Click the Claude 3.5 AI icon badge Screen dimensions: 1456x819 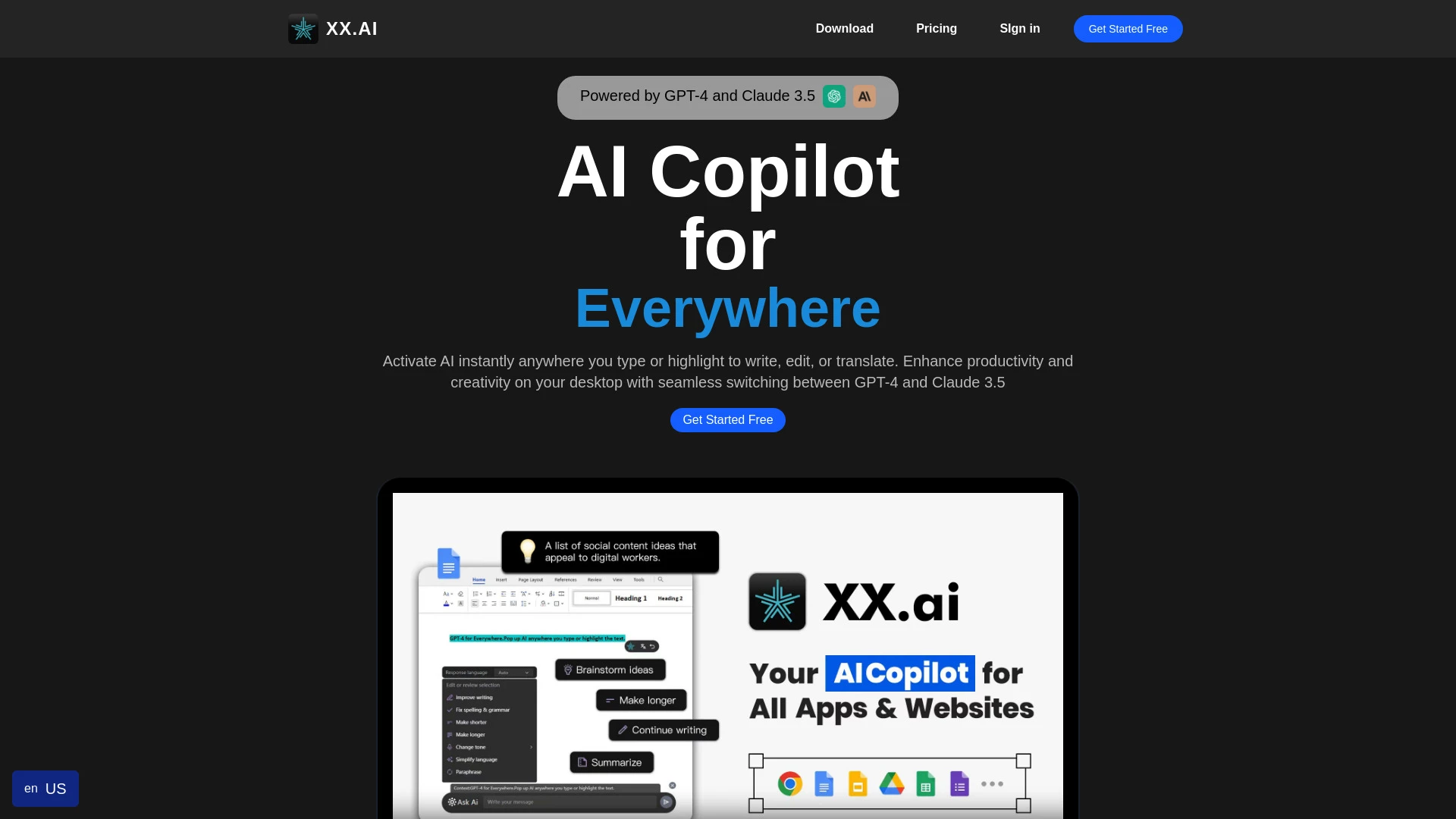pos(863,96)
